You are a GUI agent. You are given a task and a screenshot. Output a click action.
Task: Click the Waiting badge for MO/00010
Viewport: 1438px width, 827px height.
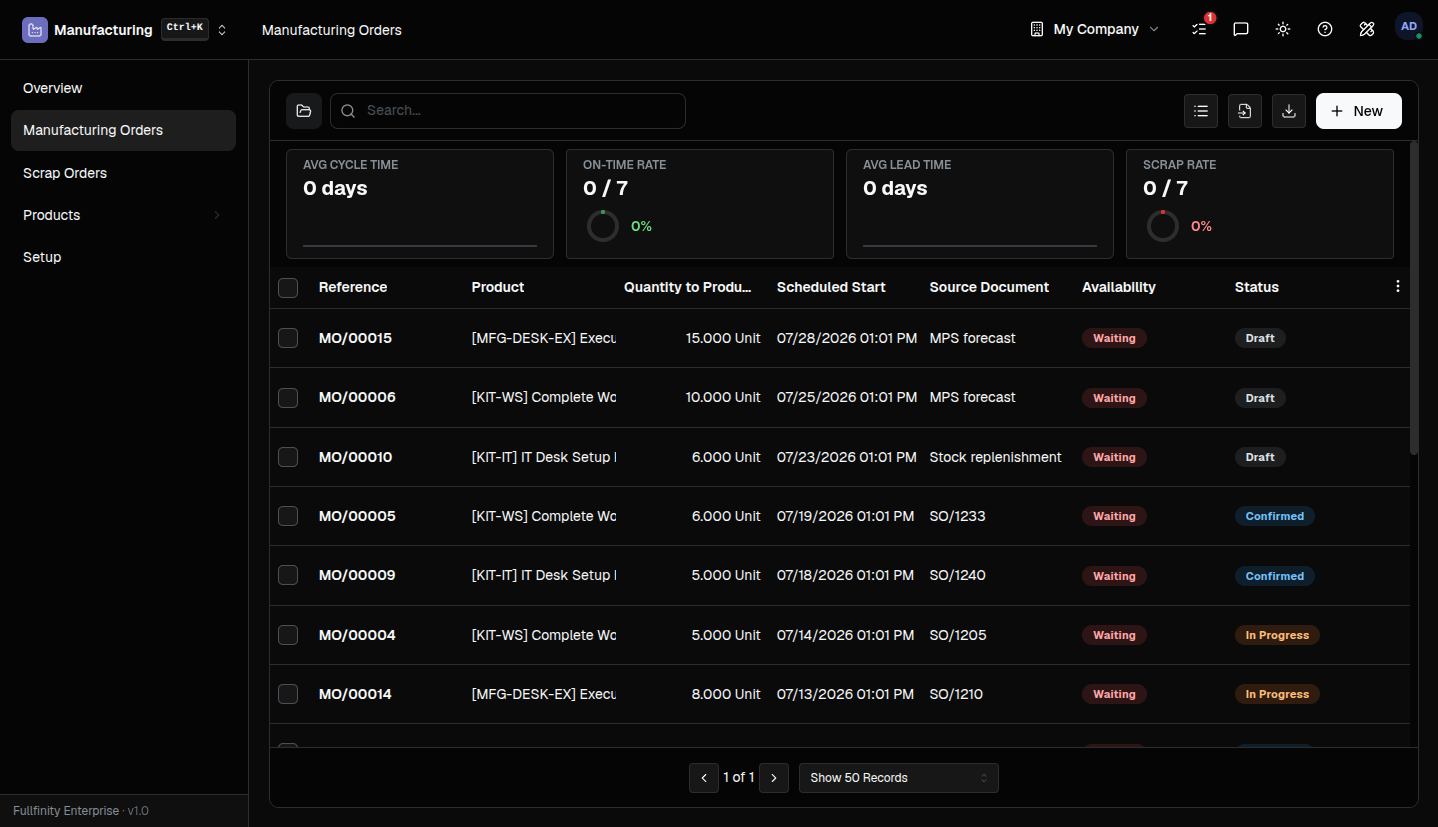tap(1114, 457)
